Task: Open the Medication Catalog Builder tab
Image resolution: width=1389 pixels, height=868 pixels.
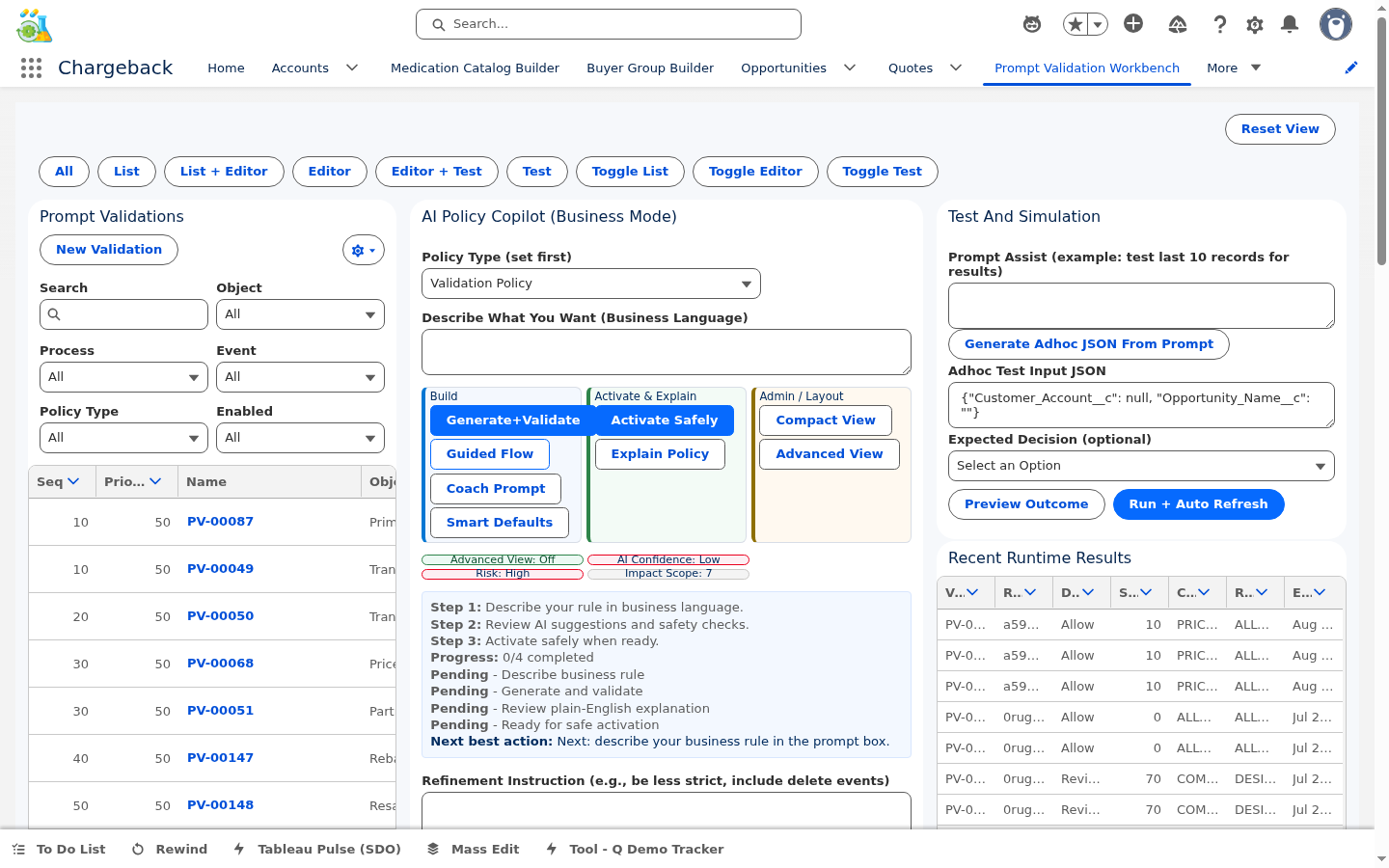Action: 475,68
